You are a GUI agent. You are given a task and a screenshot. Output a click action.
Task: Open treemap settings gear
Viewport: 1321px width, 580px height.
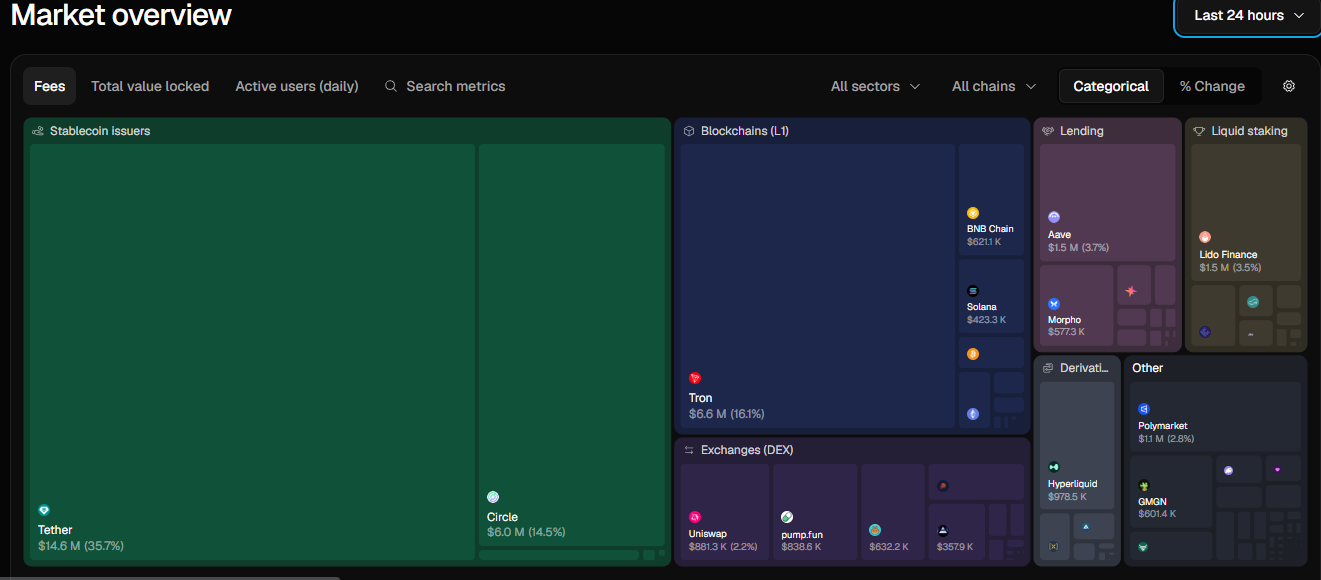[x=1289, y=86]
